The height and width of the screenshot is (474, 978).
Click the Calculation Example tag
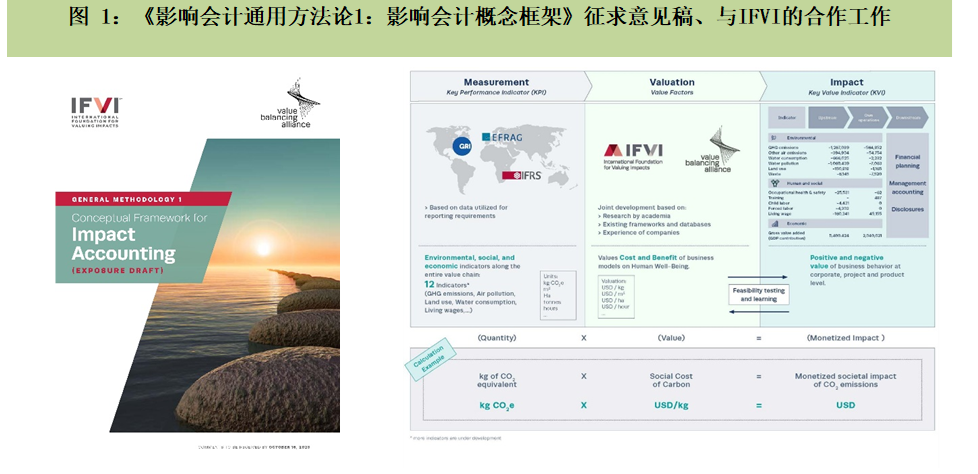point(430,360)
